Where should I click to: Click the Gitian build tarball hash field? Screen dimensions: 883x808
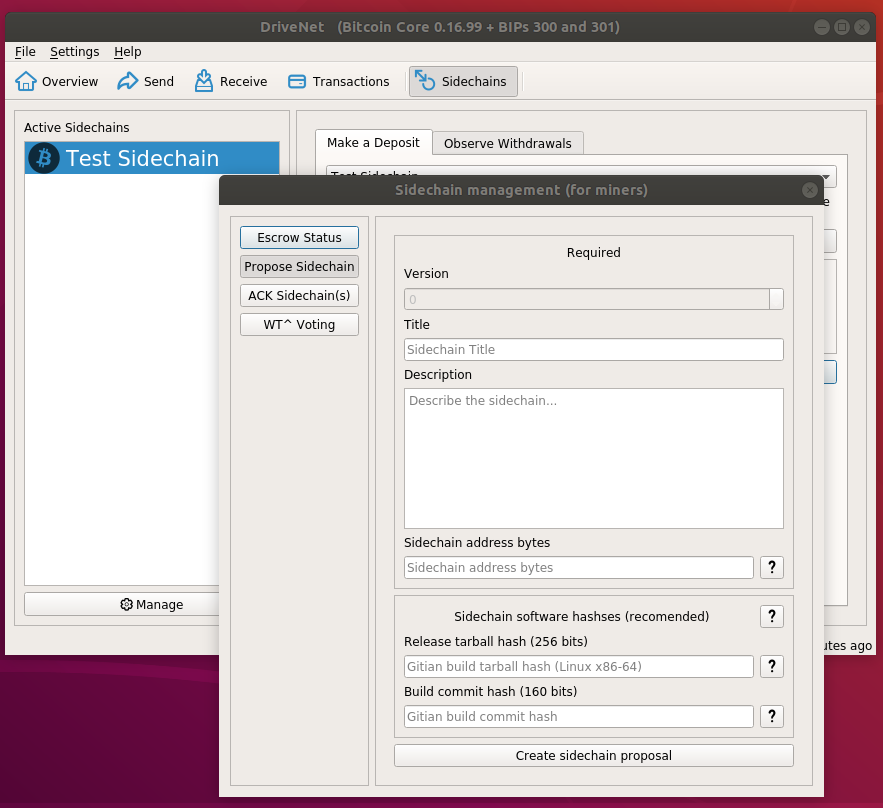pos(578,666)
